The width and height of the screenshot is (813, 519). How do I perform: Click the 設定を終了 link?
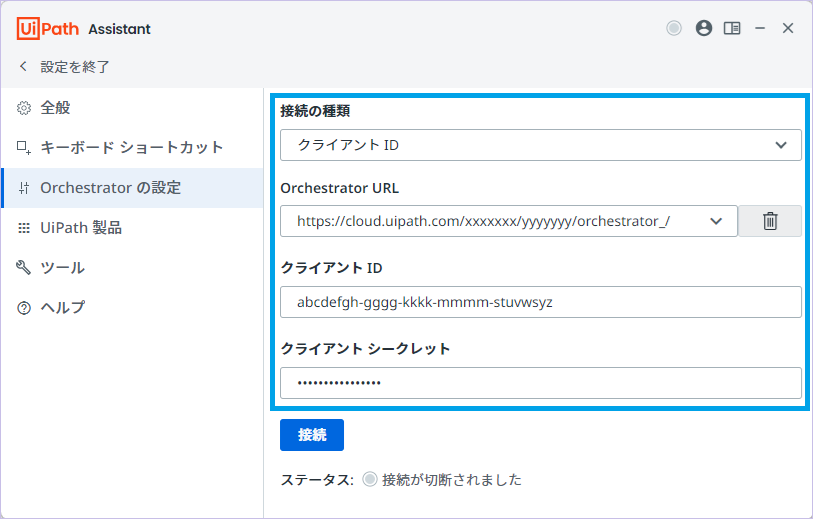75,66
